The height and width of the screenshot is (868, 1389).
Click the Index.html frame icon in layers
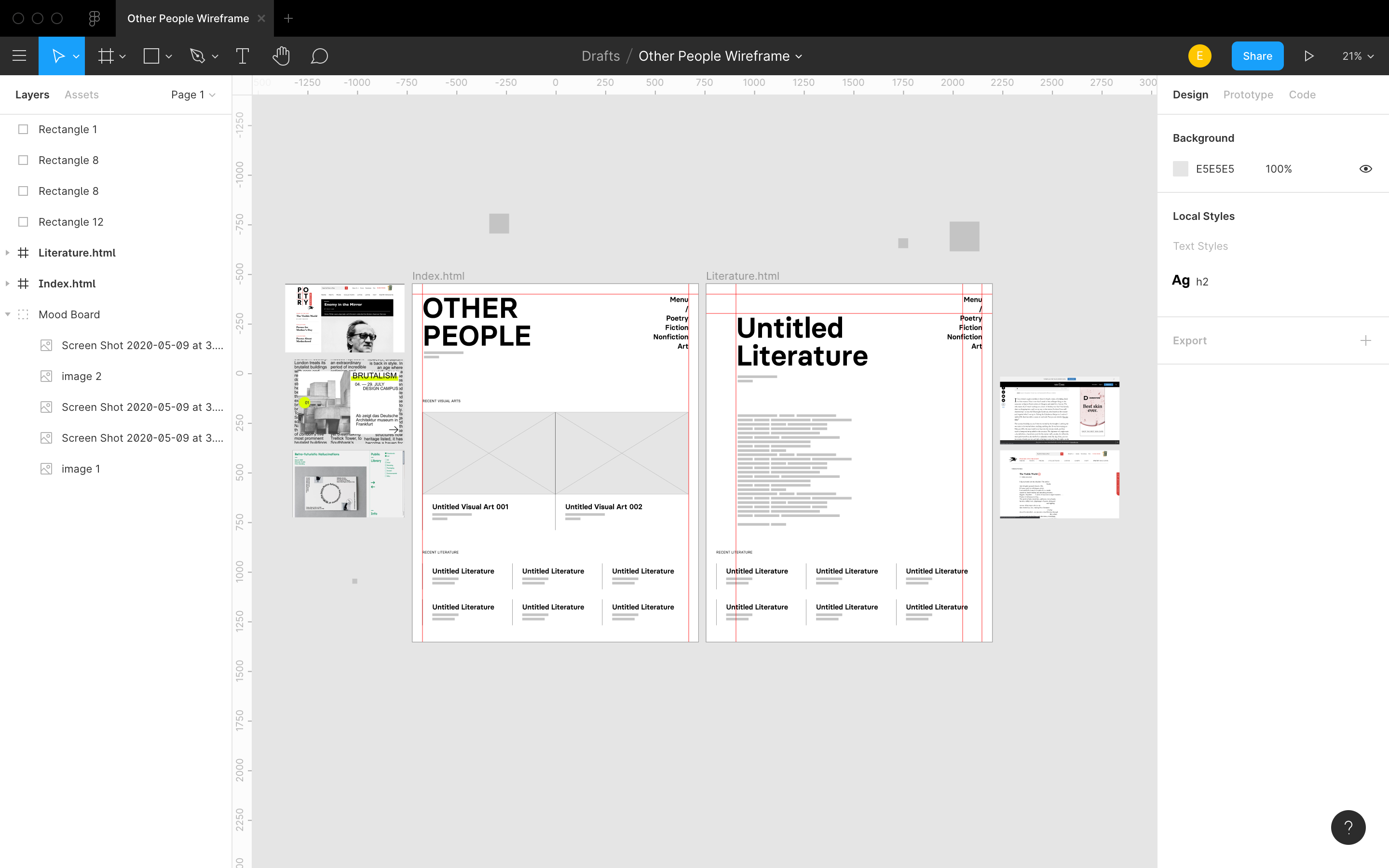pos(24,284)
